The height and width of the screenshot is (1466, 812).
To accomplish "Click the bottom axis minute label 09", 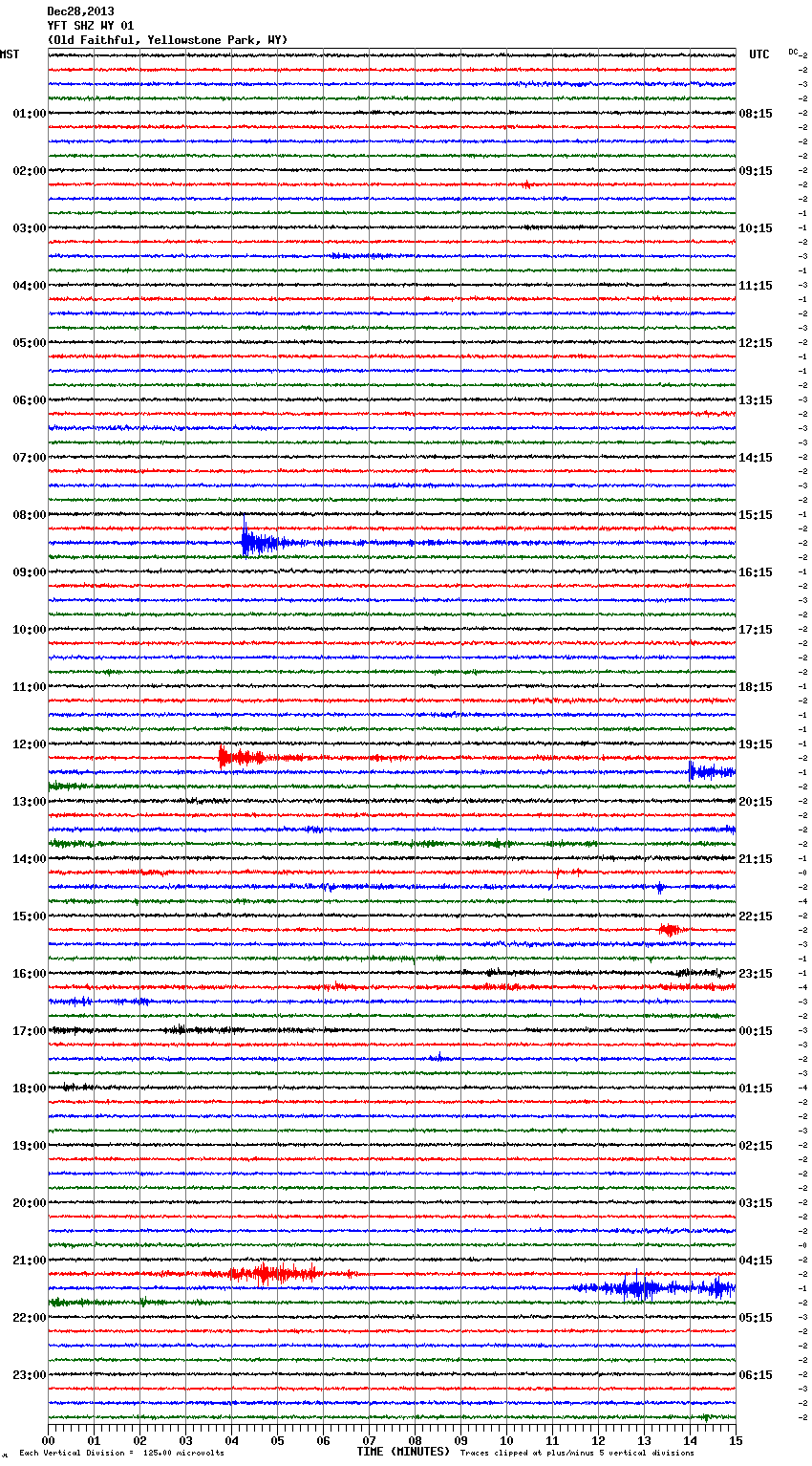I will [x=461, y=1440].
